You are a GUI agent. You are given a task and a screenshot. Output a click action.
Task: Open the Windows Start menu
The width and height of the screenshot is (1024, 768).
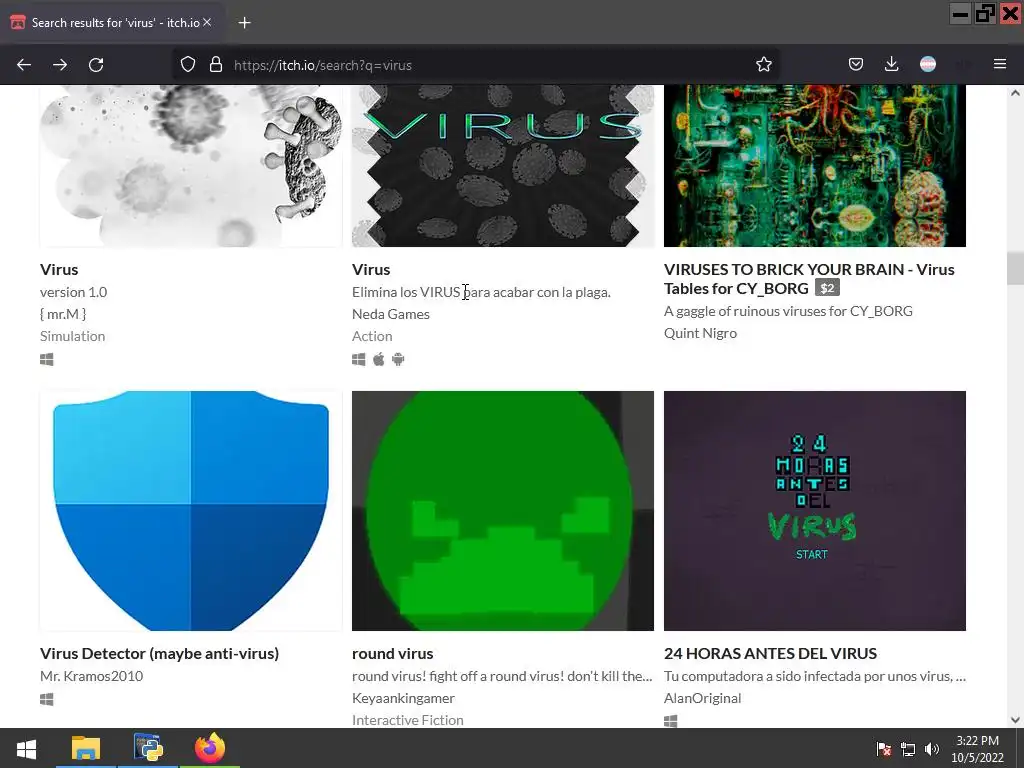click(26, 748)
